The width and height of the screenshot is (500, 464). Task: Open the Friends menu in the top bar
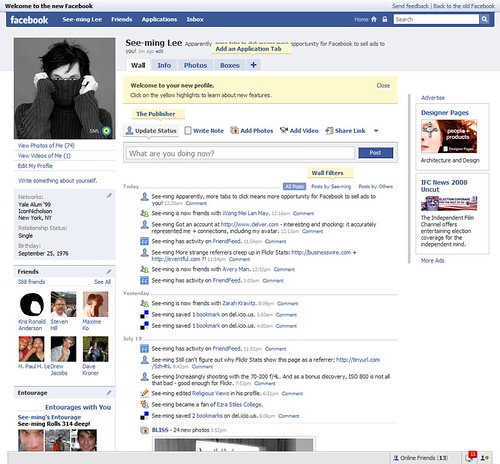[x=122, y=19]
